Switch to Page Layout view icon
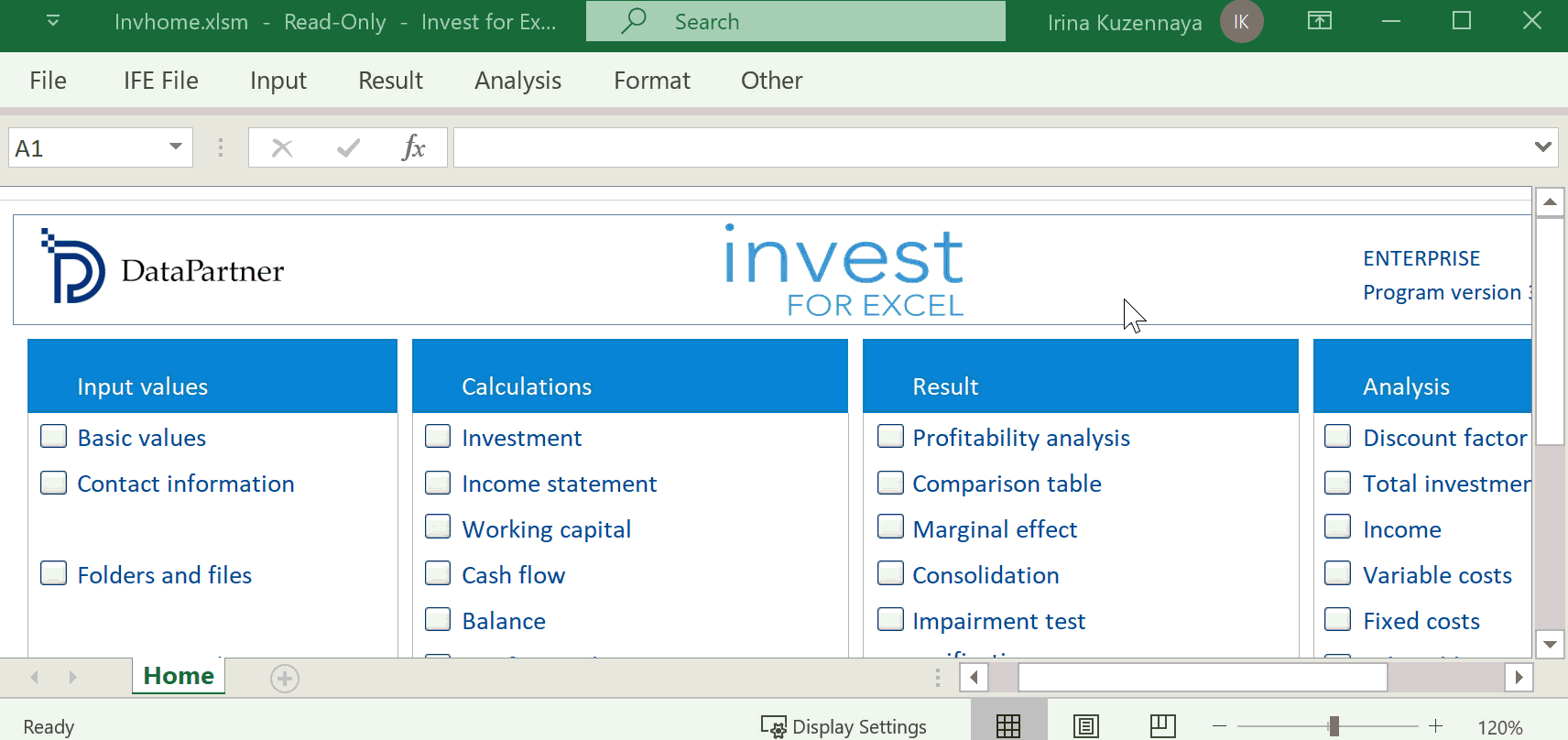1568x740 pixels. click(1086, 726)
